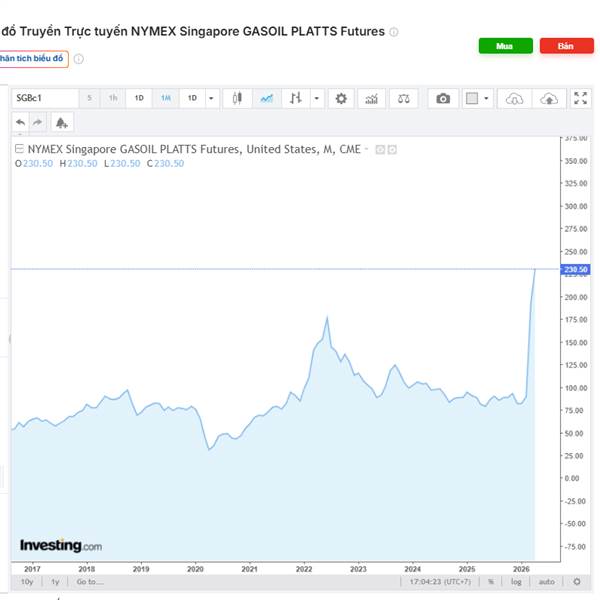Save chart layout to cloud

[549, 99]
